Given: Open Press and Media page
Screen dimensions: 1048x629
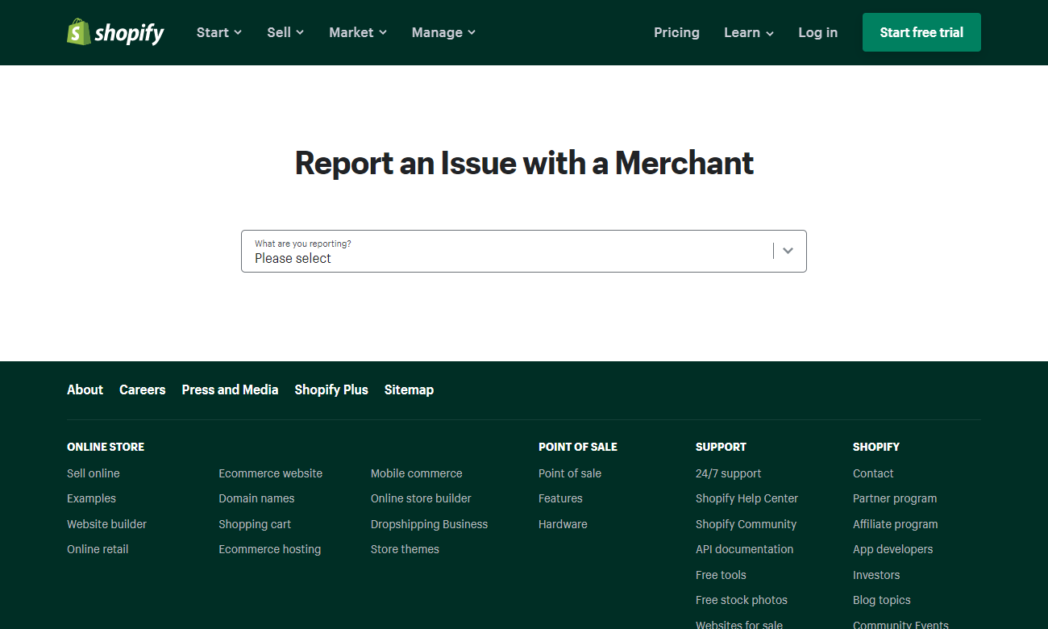Looking at the screenshot, I should point(230,390).
